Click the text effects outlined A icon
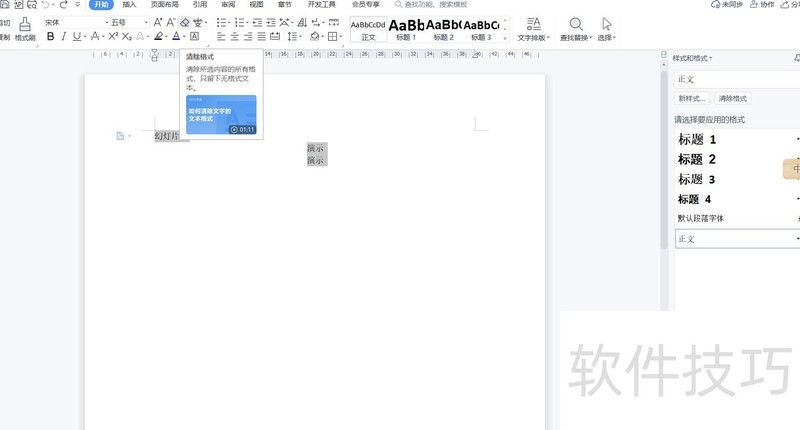The image size is (800, 430). click(140, 36)
